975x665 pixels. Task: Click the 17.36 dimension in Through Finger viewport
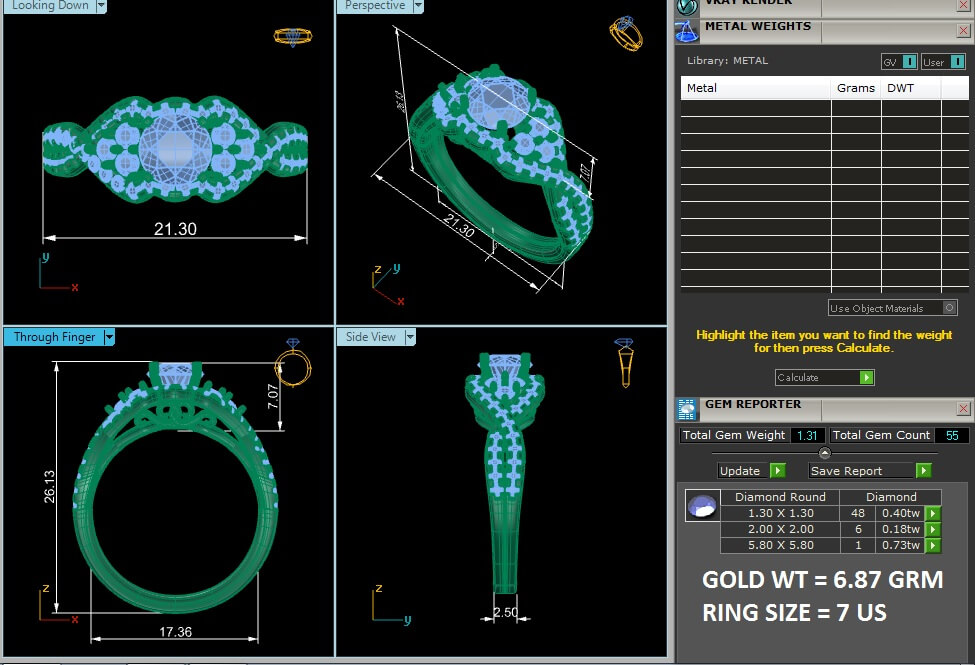pos(175,632)
